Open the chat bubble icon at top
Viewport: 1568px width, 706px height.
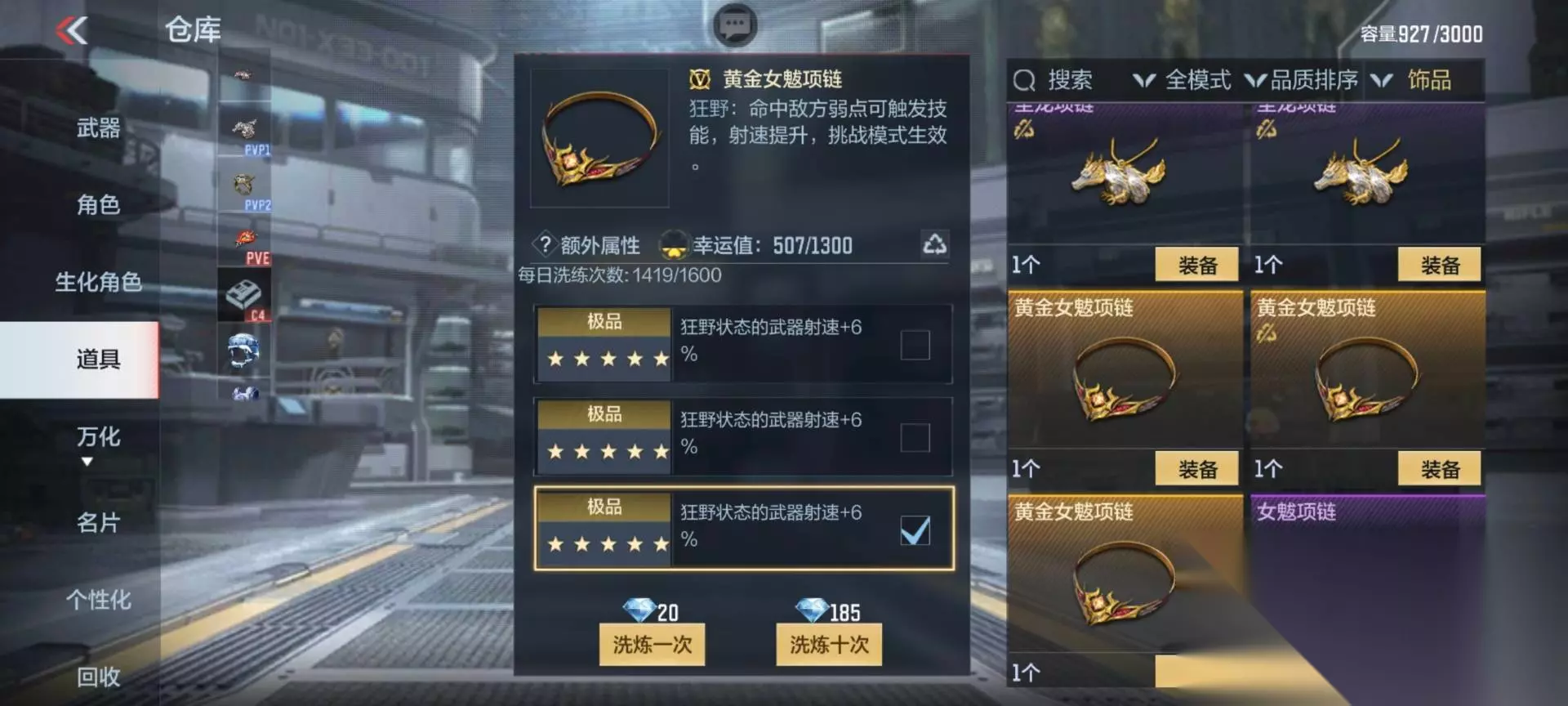(735, 25)
